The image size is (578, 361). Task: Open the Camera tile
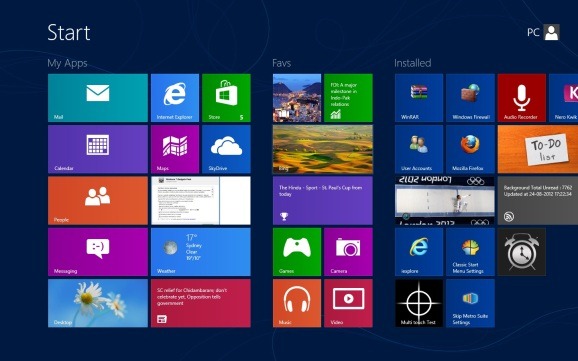coord(348,252)
